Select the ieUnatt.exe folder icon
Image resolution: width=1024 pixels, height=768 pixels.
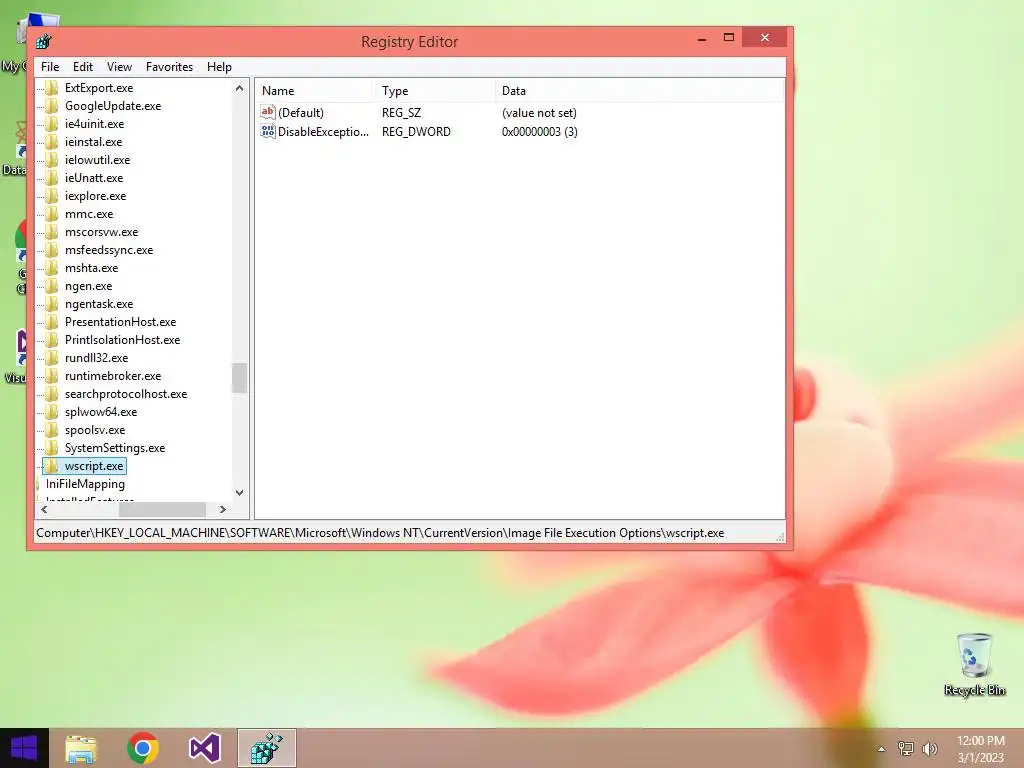click(52, 178)
